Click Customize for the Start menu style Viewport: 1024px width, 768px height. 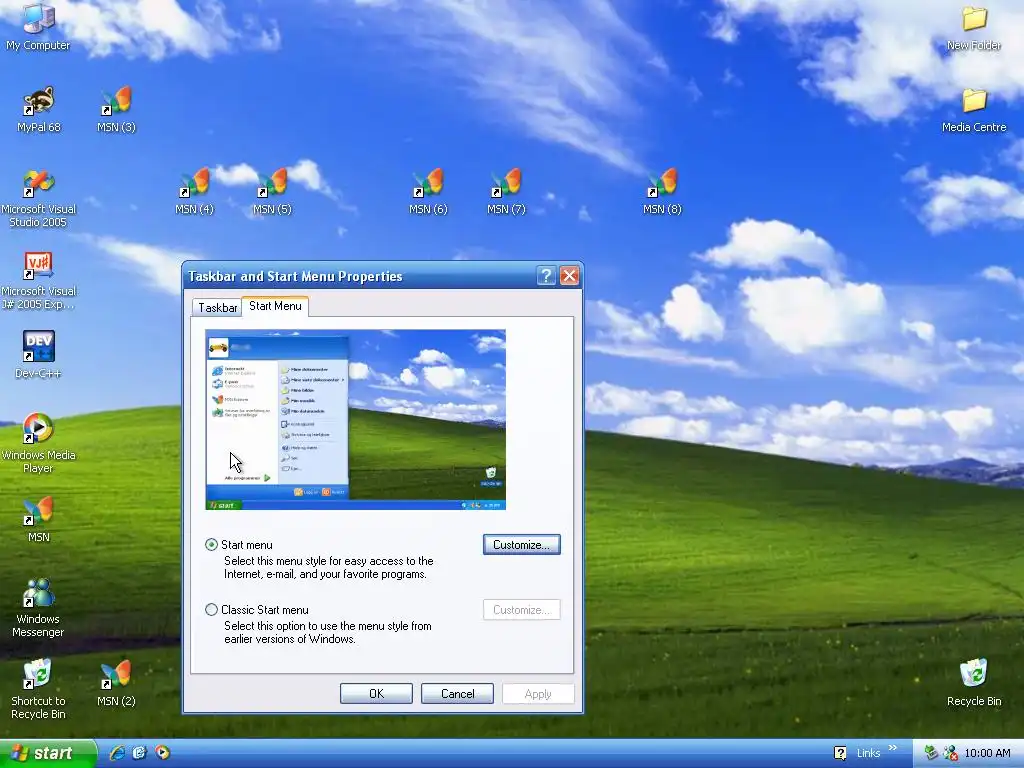522,545
